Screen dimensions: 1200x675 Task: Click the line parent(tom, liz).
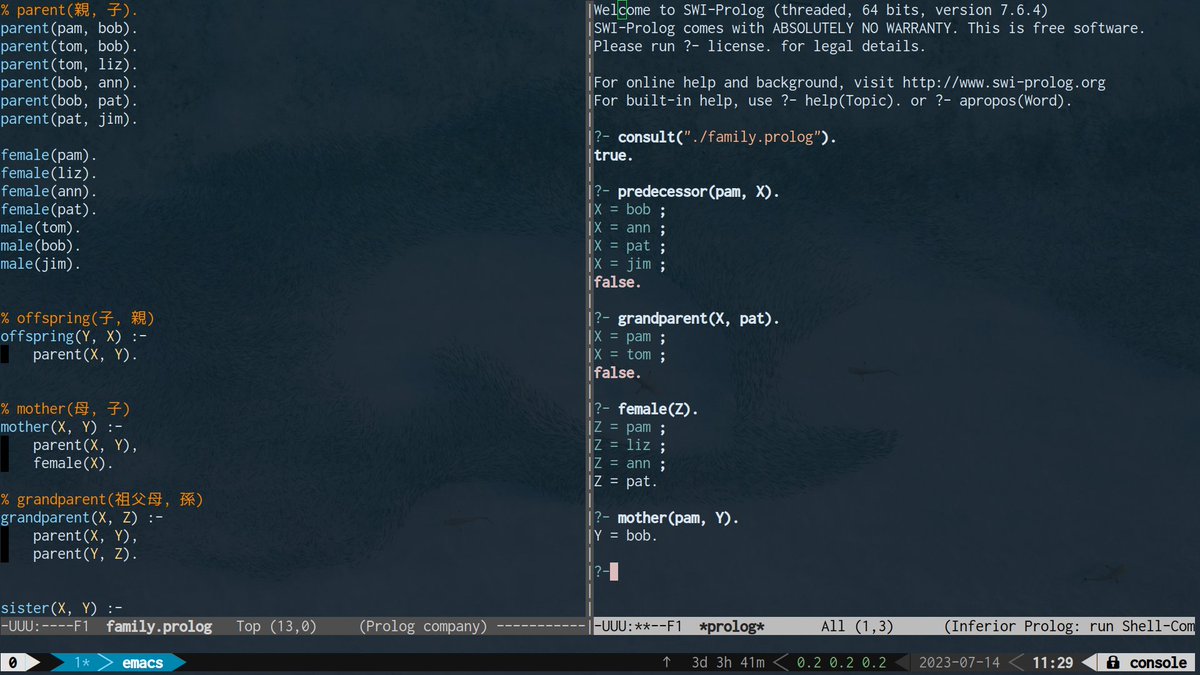[x=69, y=64]
